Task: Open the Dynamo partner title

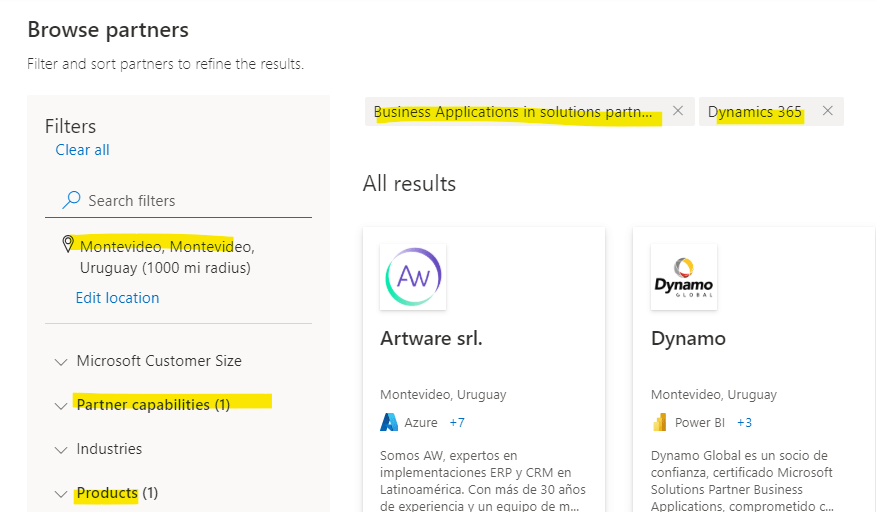Action: 688,339
